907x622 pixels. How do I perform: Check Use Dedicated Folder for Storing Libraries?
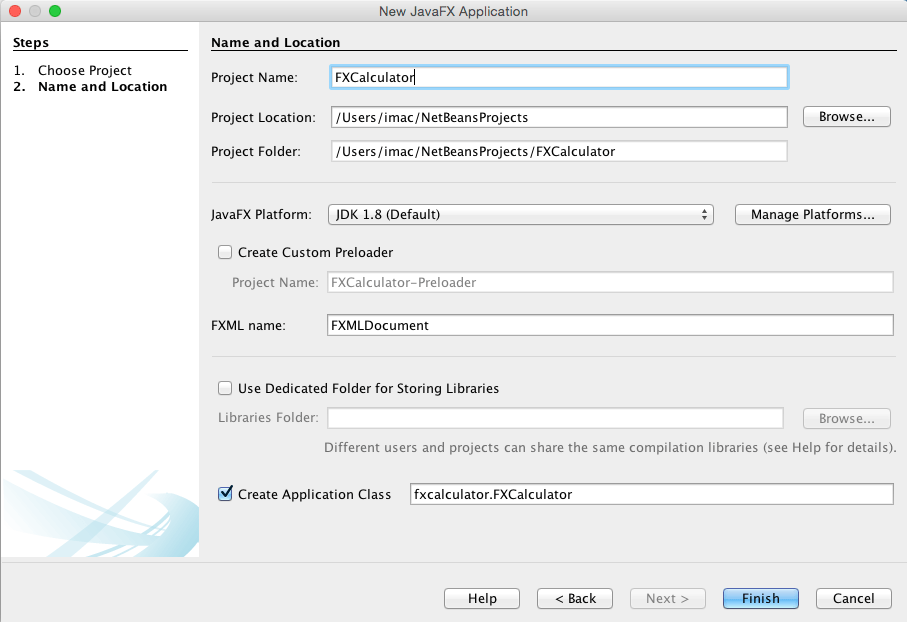pos(225,388)
